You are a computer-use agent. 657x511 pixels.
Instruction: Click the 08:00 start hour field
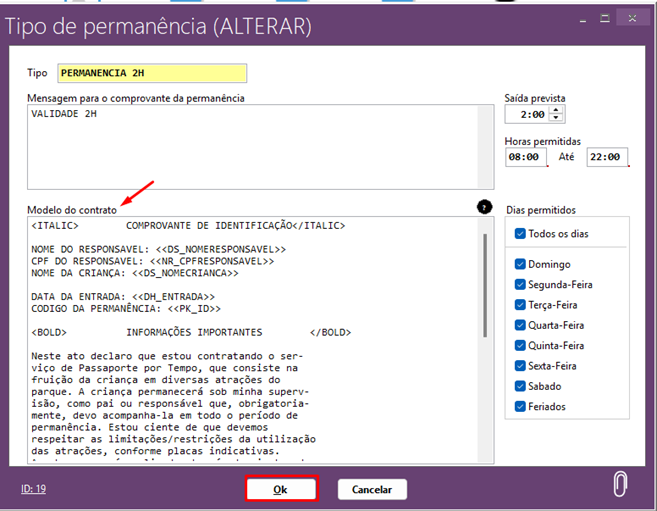[526, 157]
